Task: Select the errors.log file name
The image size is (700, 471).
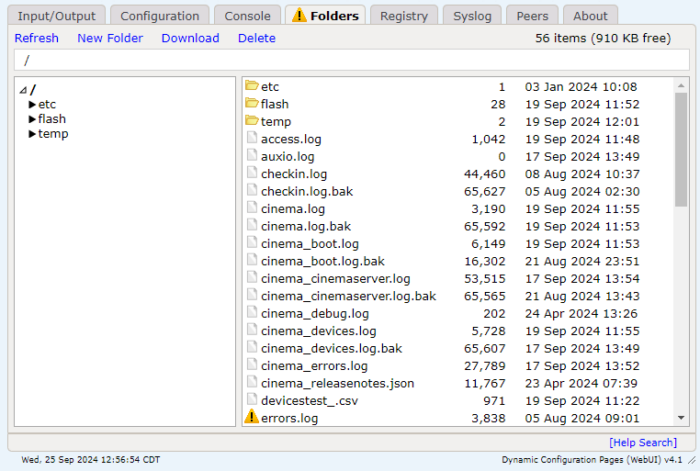Action: pyautogui.click(x=289, y=418)
